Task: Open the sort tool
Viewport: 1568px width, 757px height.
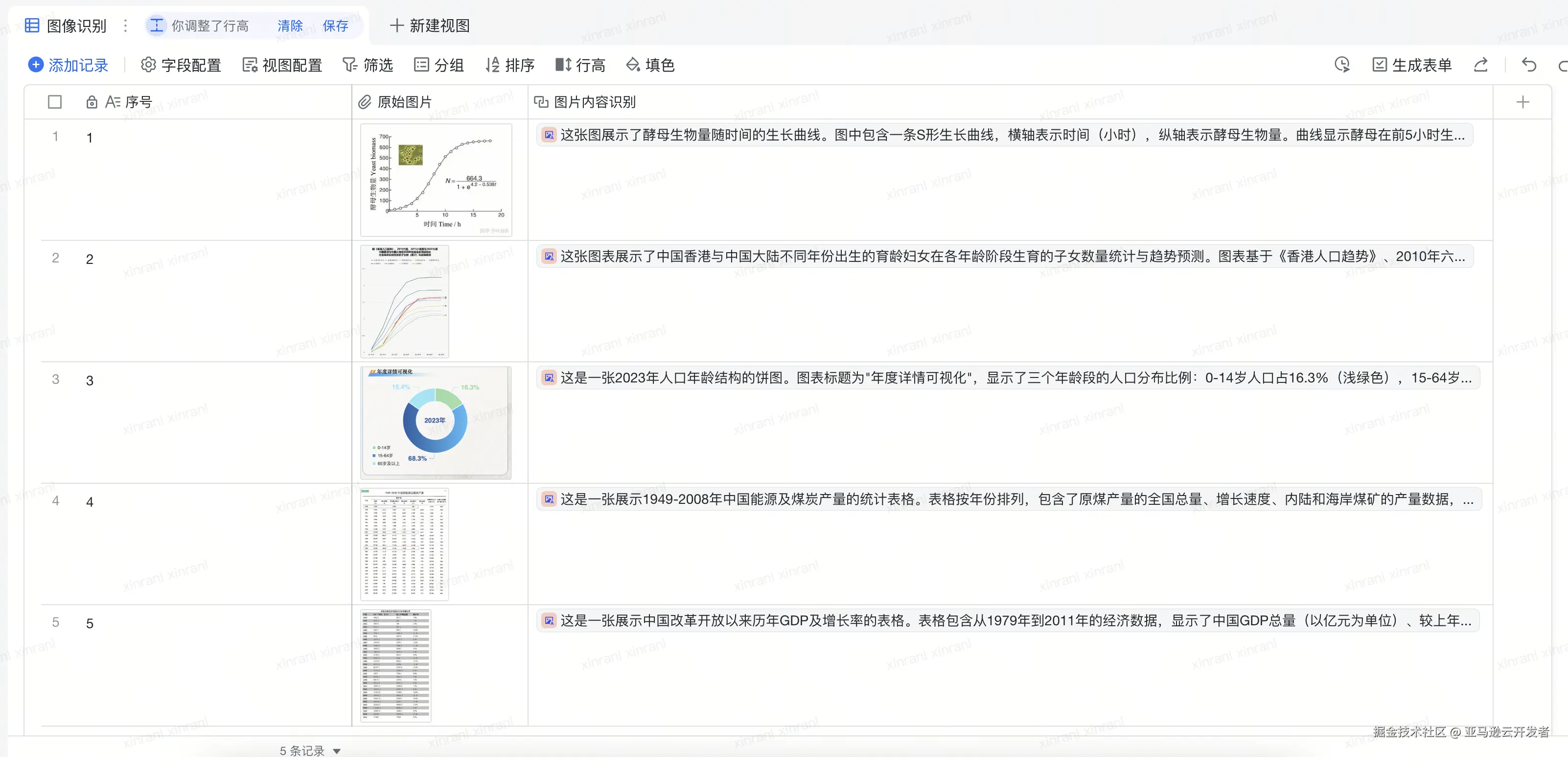Action: pyautogui.click(x=510, y=65)
